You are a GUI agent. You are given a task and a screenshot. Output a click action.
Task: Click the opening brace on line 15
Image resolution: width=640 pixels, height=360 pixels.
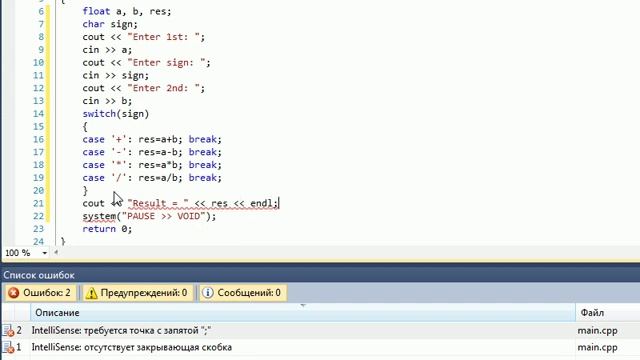tap(85, 127)
